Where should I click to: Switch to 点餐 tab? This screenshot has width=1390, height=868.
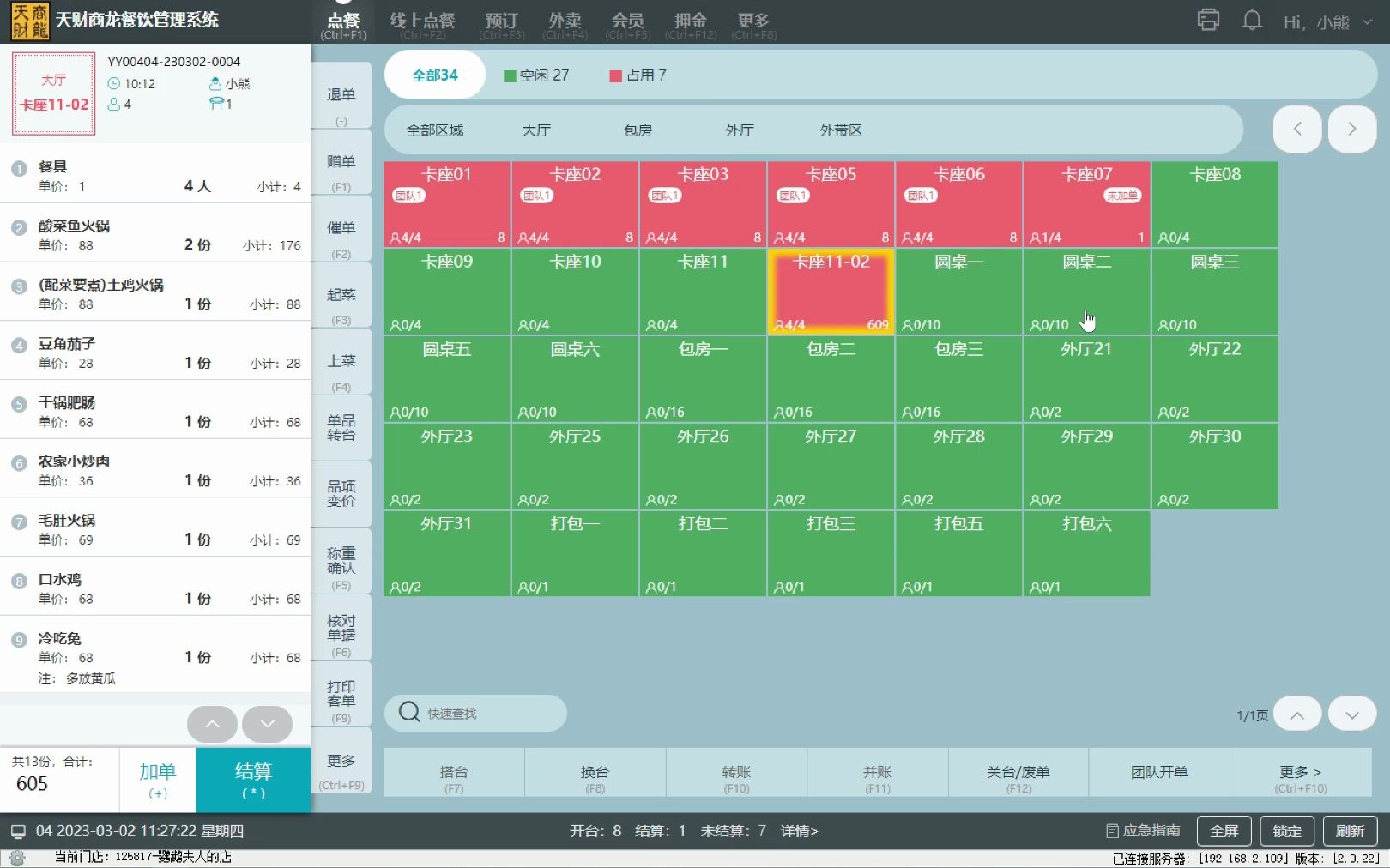tap(343, 25)
